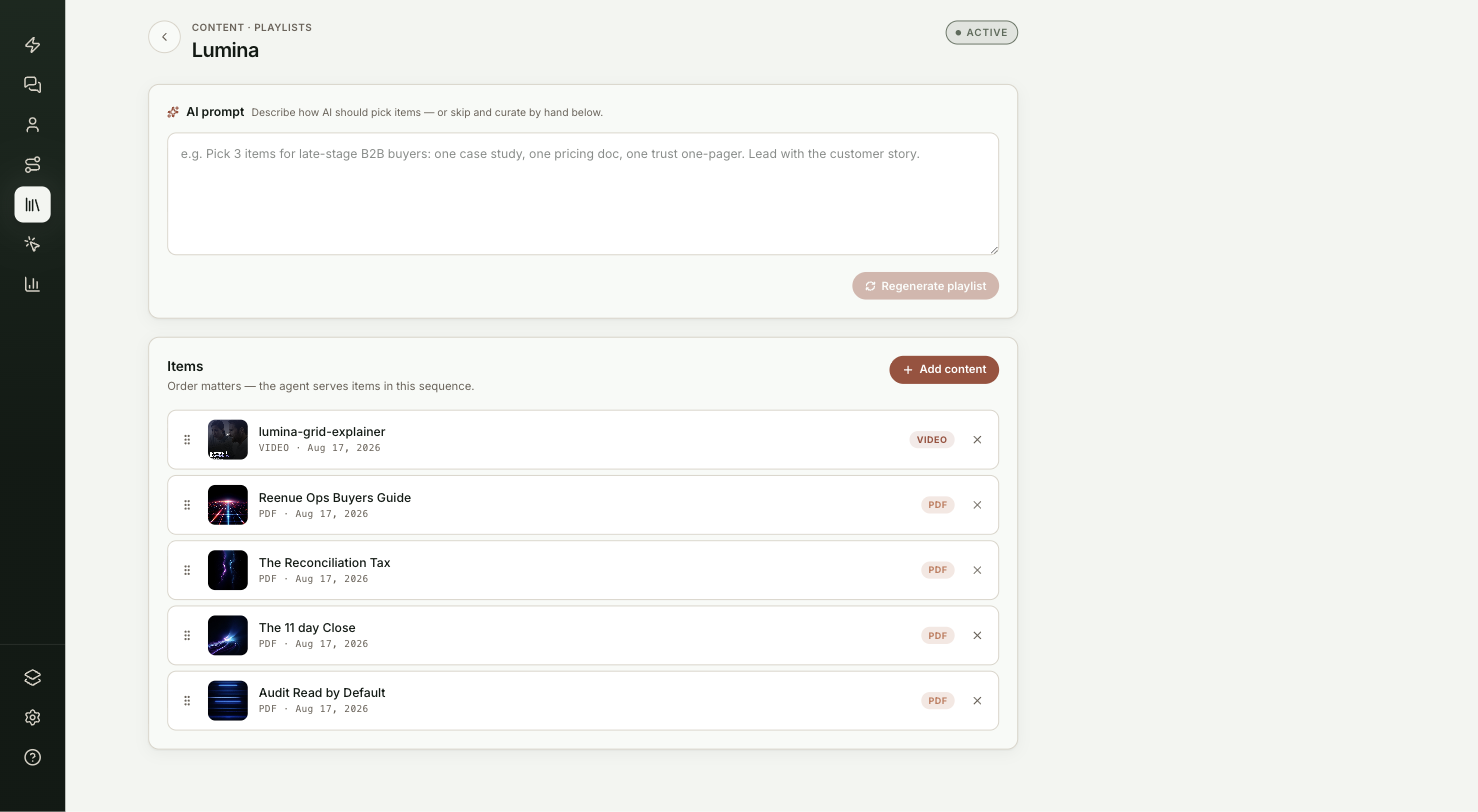The image size is (1478, 812).
Task: Click the PDF tag on The Reconciliation Tax
Action: (x=938, y=570)
